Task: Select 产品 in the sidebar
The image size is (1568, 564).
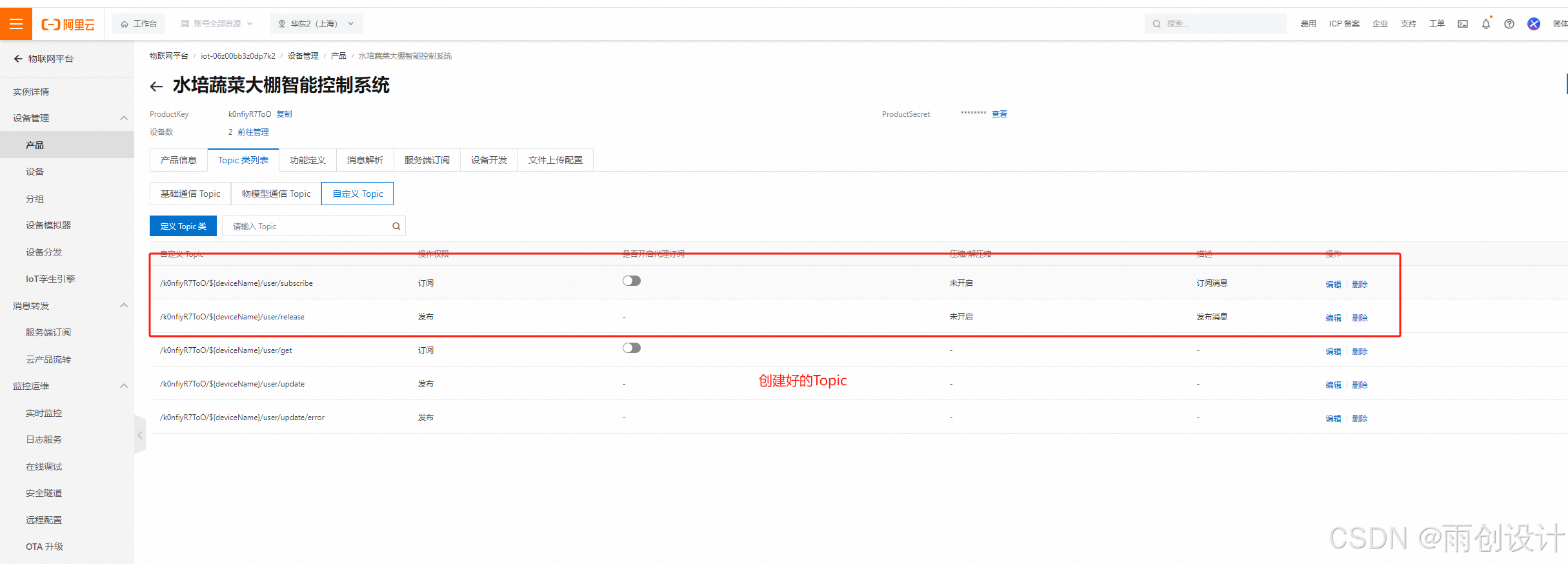Action: point(67,145)
